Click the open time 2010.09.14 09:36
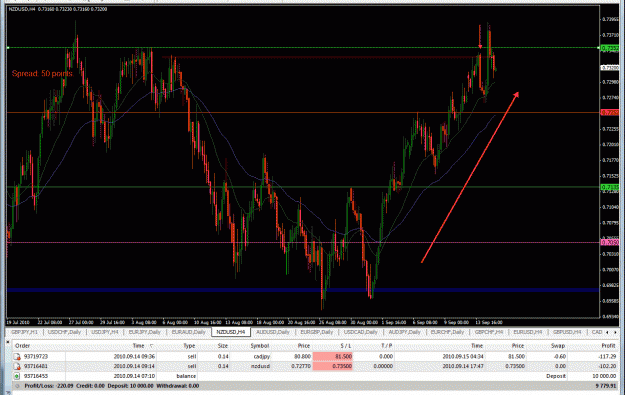The width and height of the screenshot is (625, 395). pyautogui.click(x=134, y=356)
